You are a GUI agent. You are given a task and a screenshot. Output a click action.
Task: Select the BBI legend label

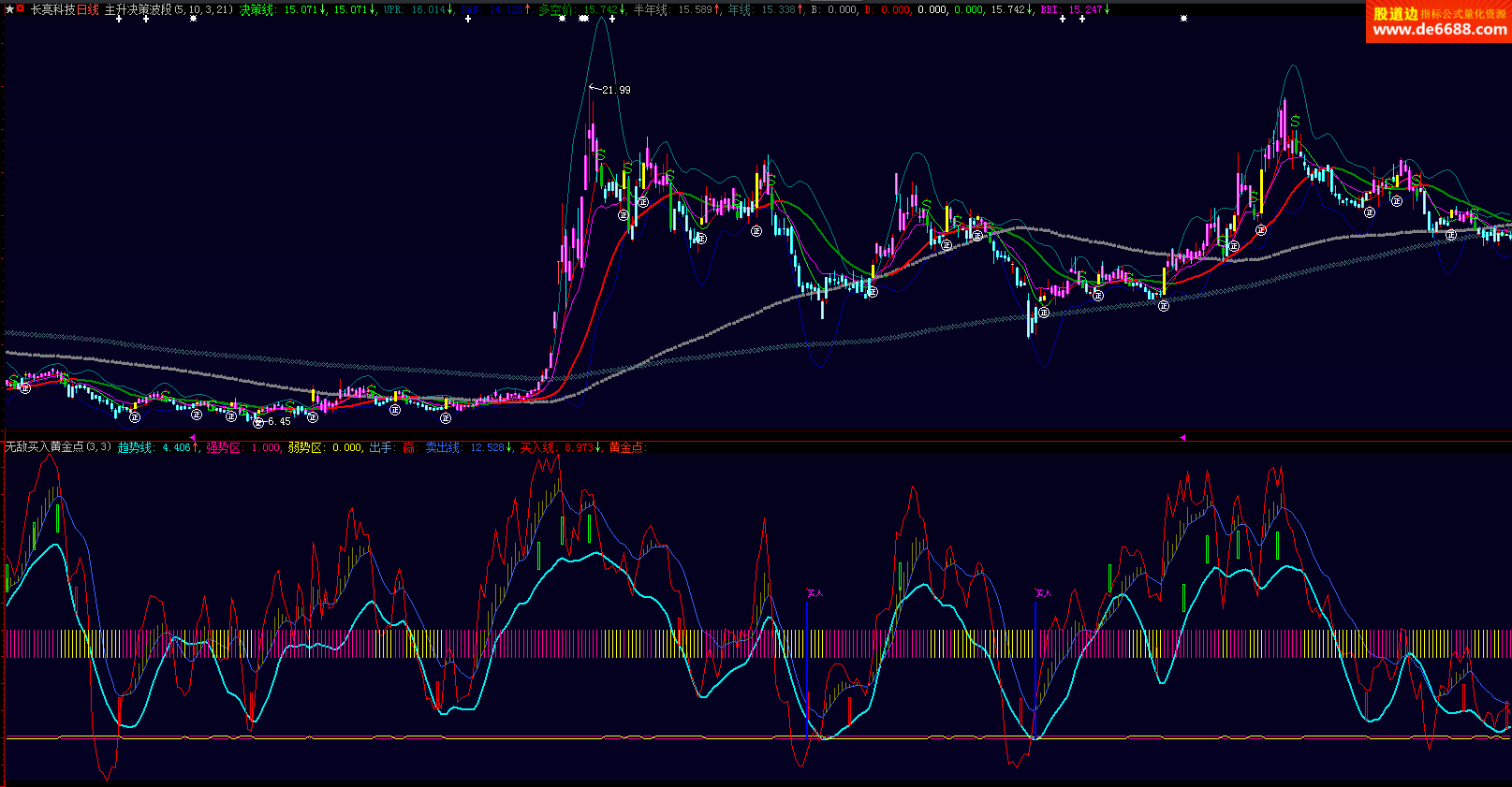(1050, 9)
